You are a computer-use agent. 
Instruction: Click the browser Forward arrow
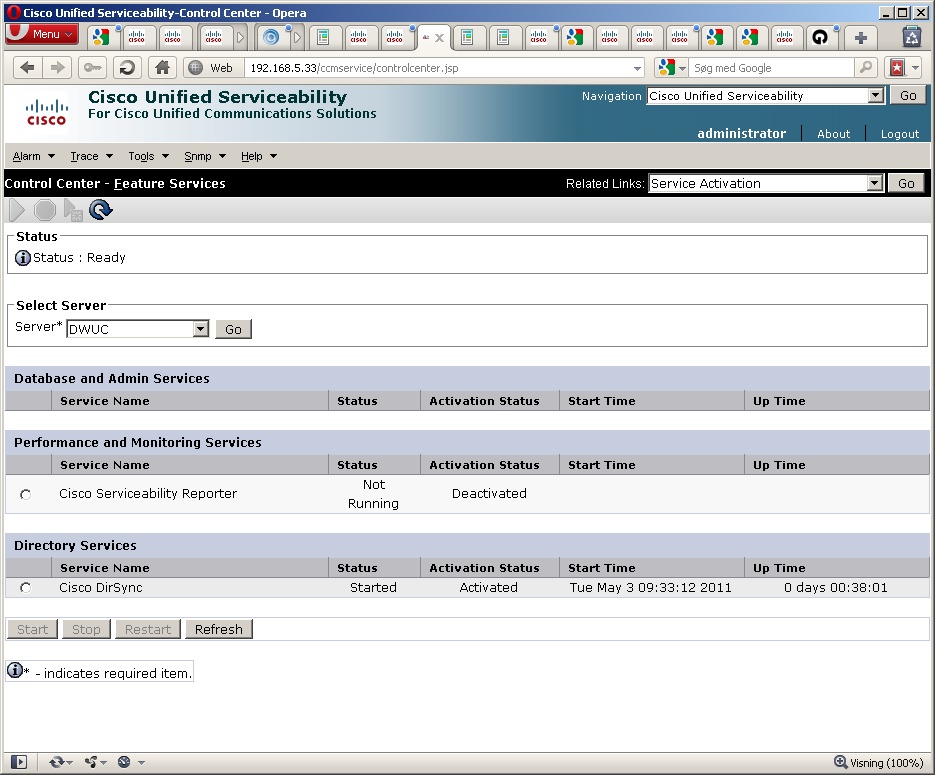[x=57, y=68]
